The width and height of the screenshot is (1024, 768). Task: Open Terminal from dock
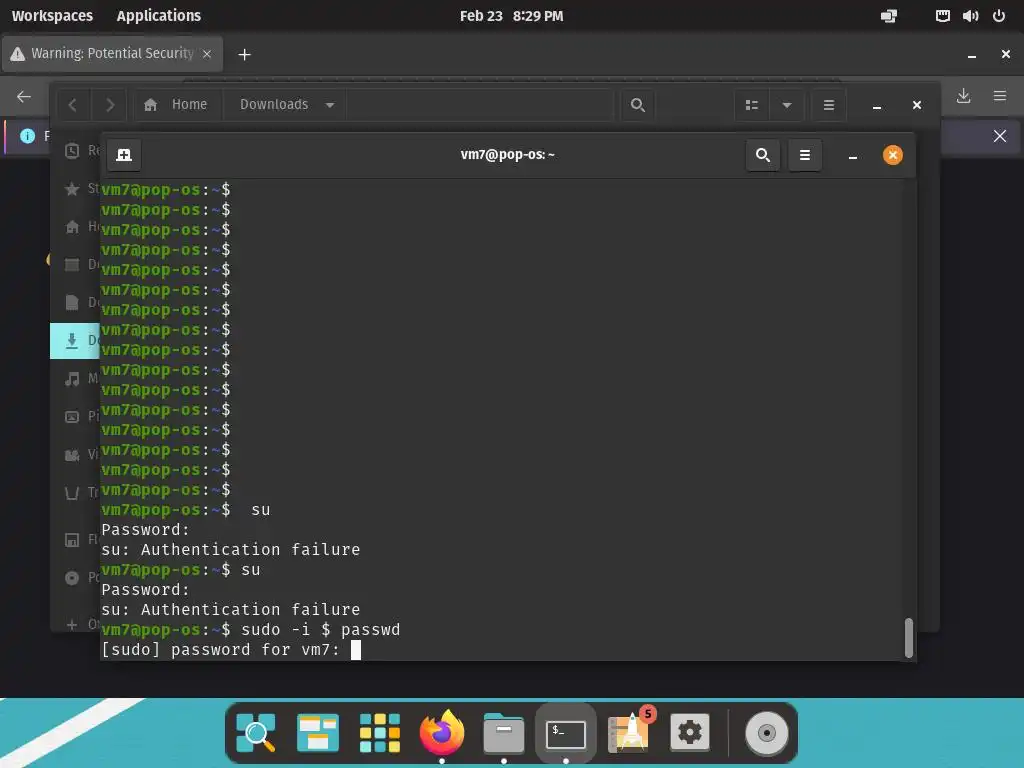pos(566,733)
